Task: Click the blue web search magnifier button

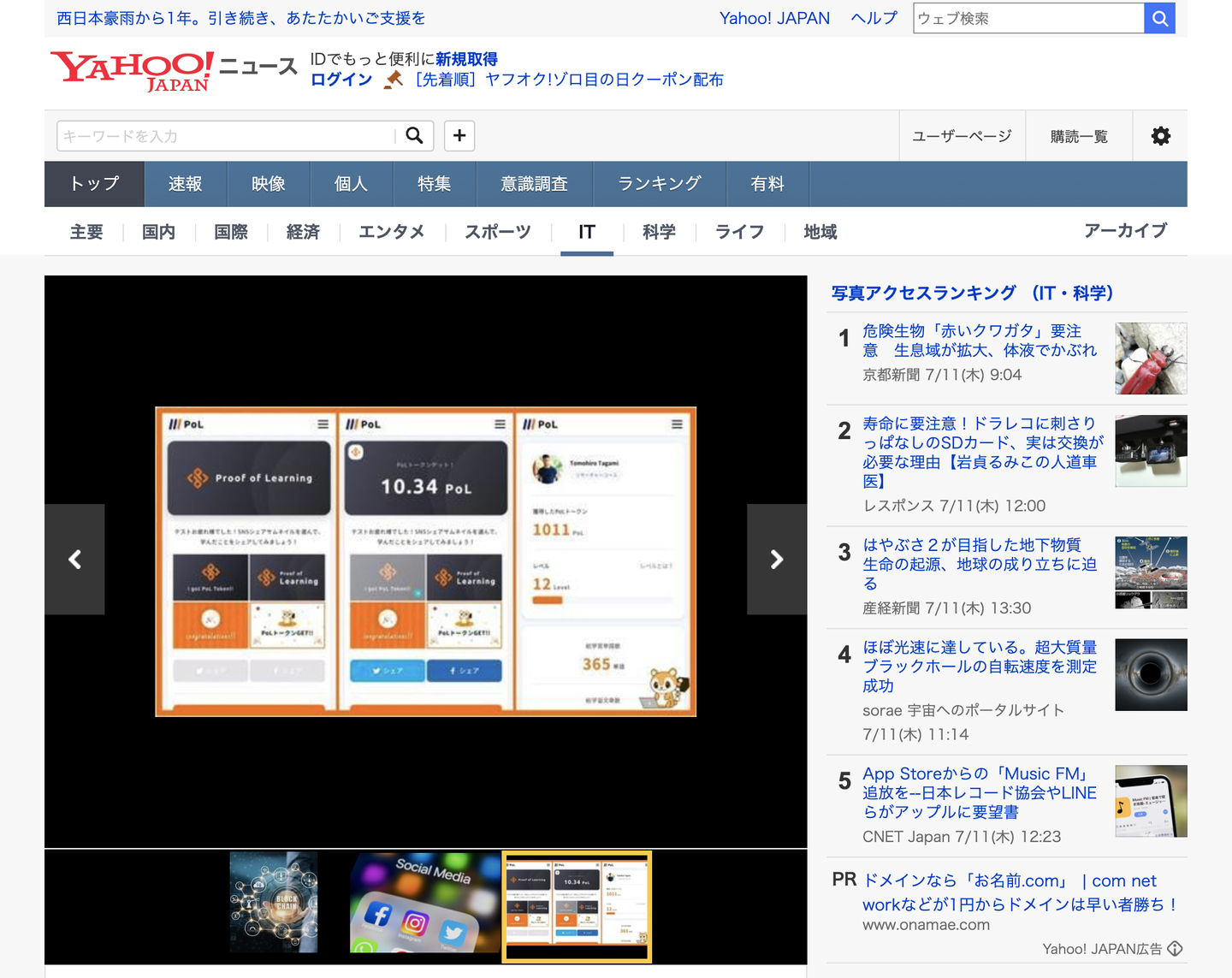Action: coord(1159,18)
